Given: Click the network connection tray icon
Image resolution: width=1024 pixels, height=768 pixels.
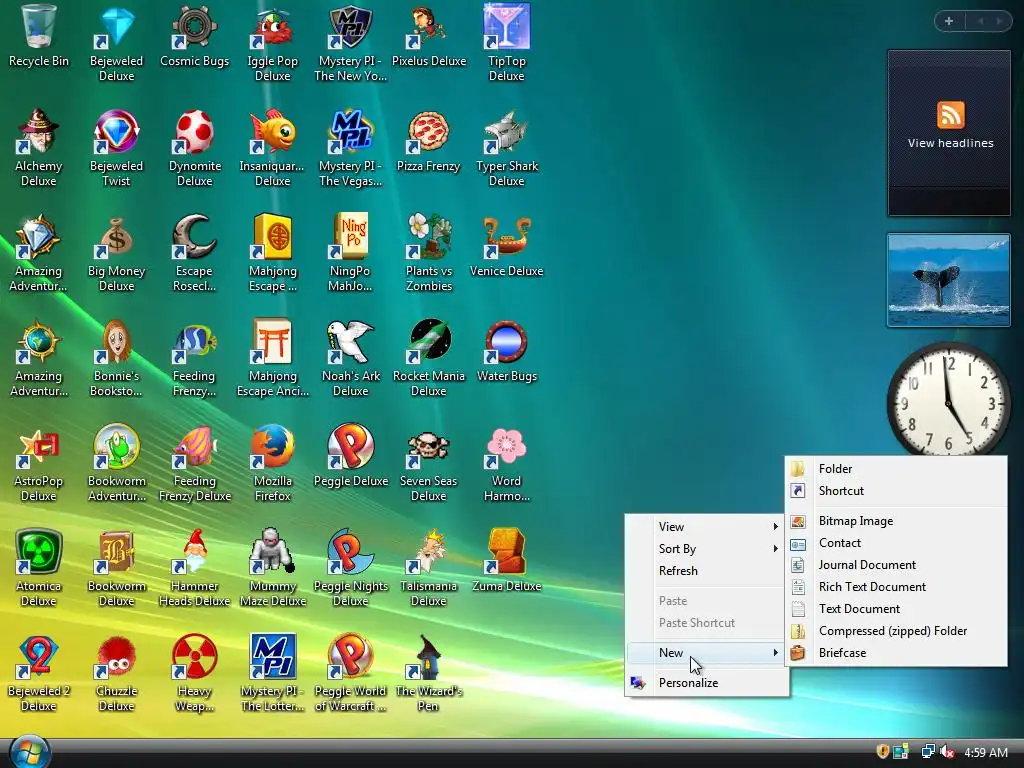Looking at the screenshot, I should point(927,752).
